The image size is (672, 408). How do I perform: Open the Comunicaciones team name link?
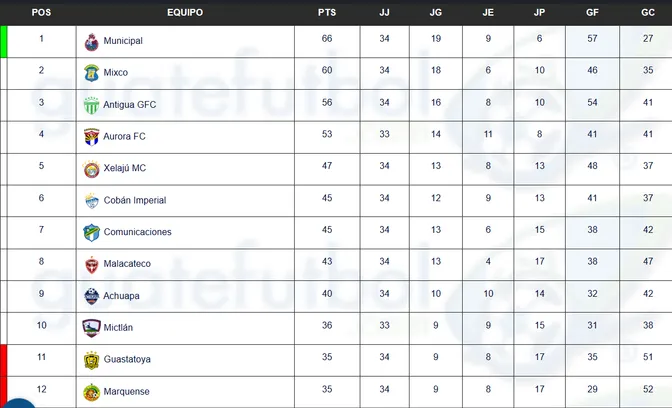click(x=137, y=232)
